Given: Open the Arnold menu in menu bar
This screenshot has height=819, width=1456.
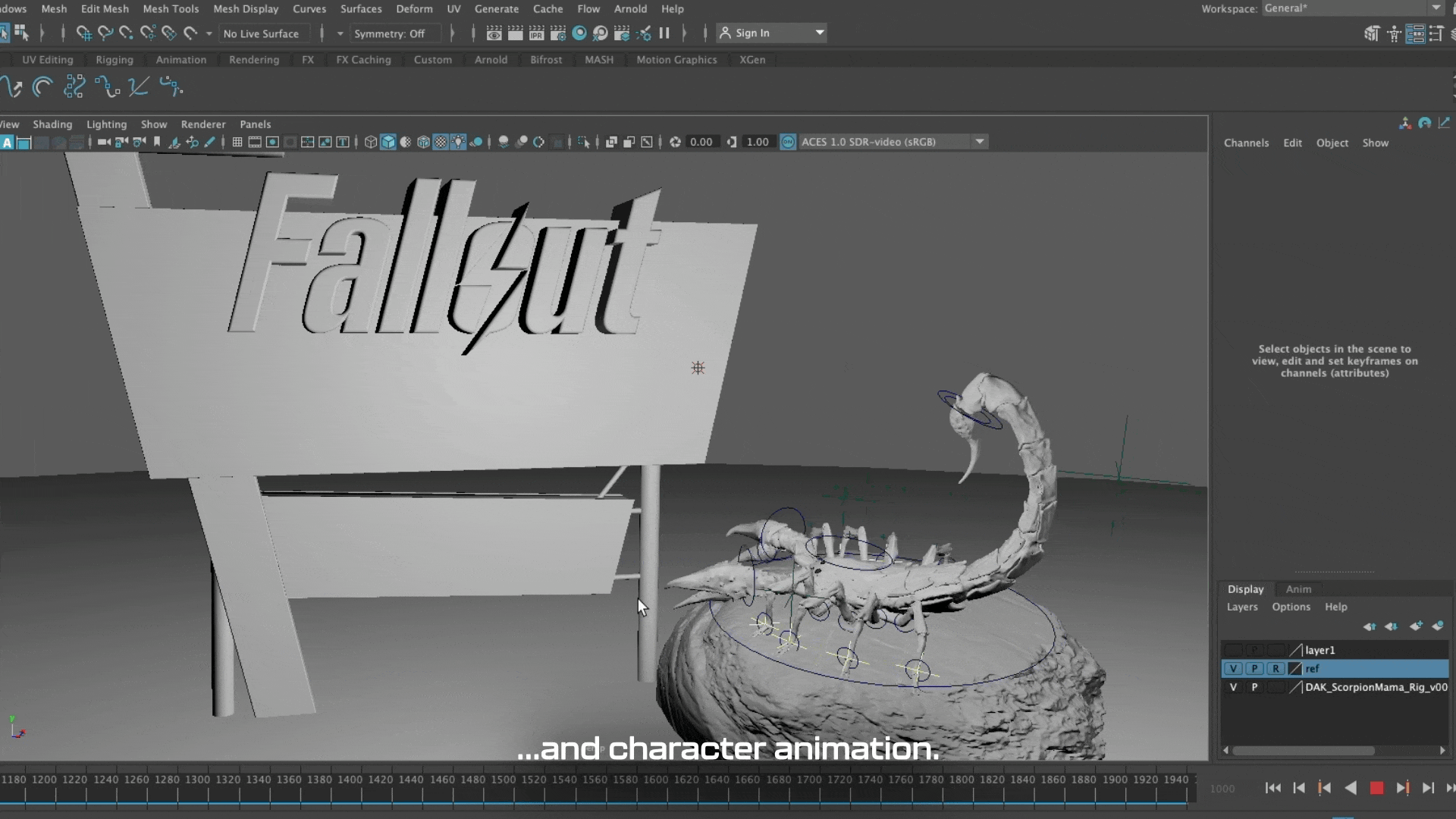Looking at the screenshot, I should 630,9.
